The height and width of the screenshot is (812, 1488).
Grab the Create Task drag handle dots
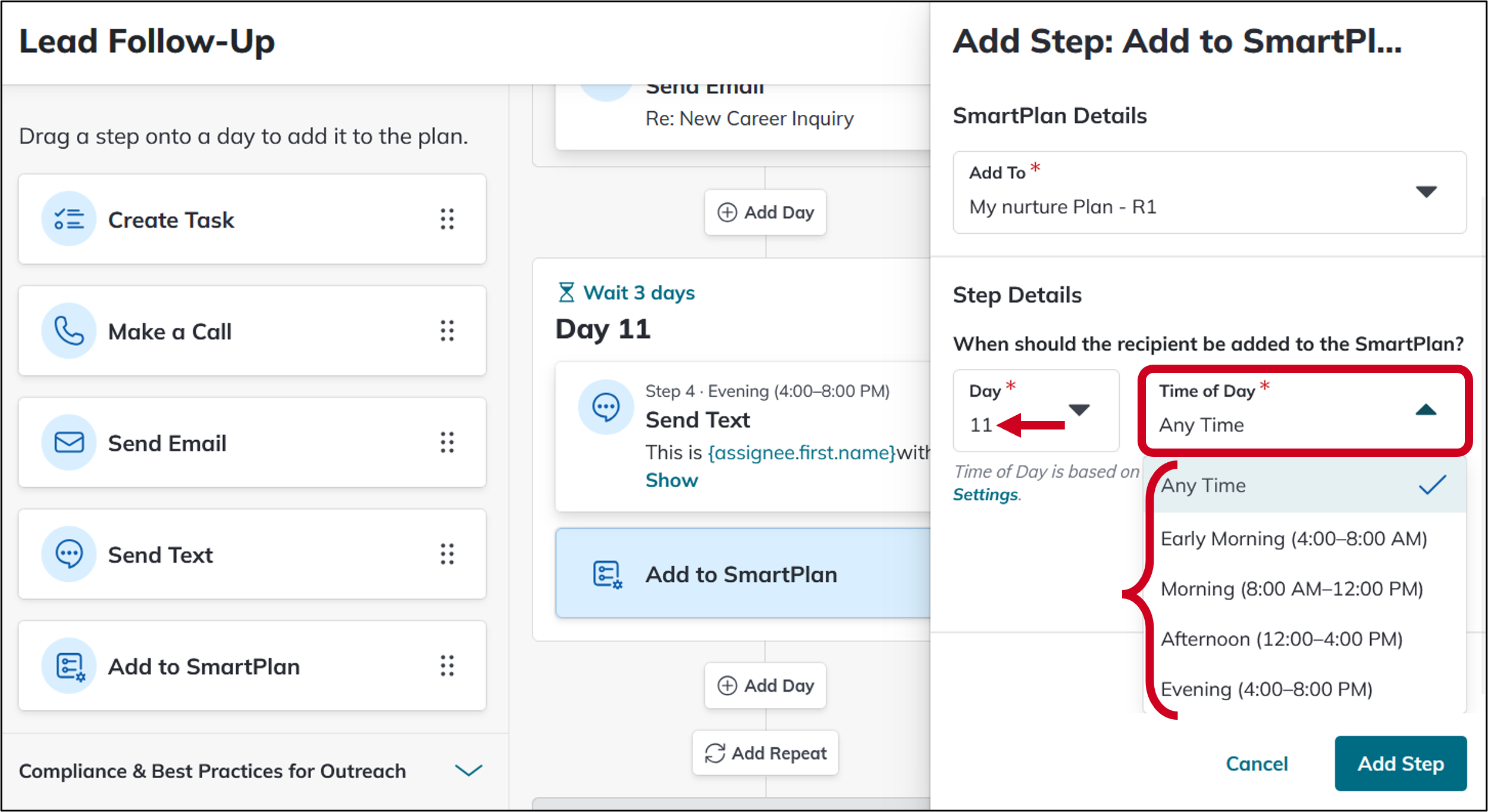[x=447, y=219]
